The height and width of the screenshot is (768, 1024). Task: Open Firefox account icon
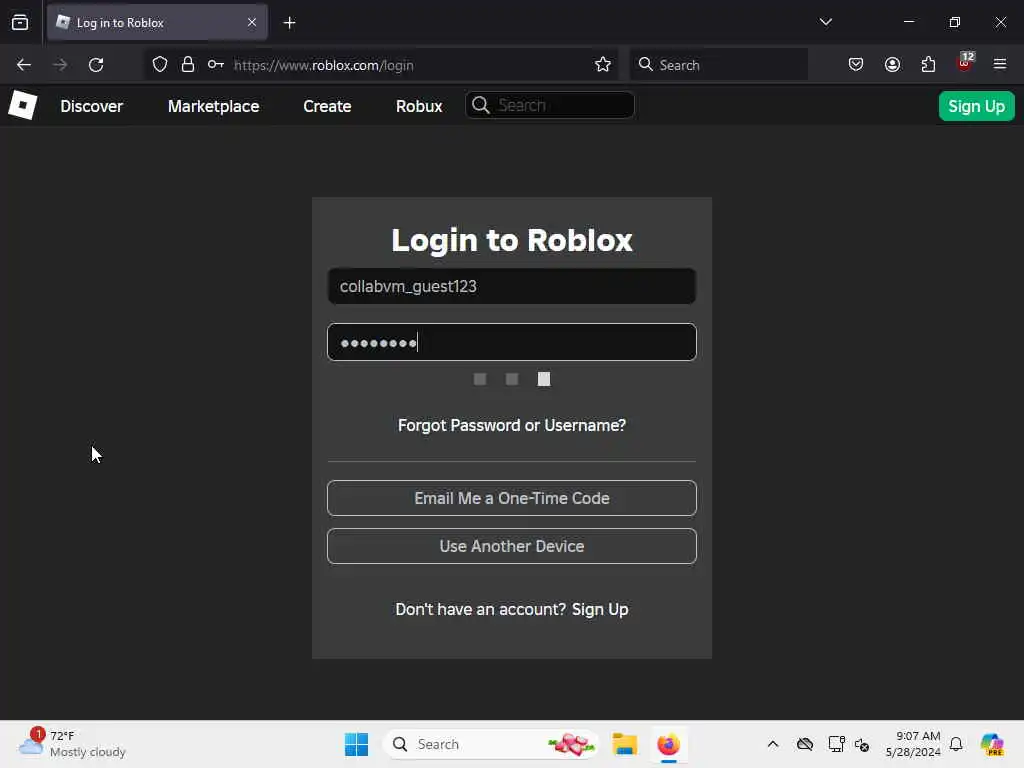pyautogui.click(x=892, y=65)
